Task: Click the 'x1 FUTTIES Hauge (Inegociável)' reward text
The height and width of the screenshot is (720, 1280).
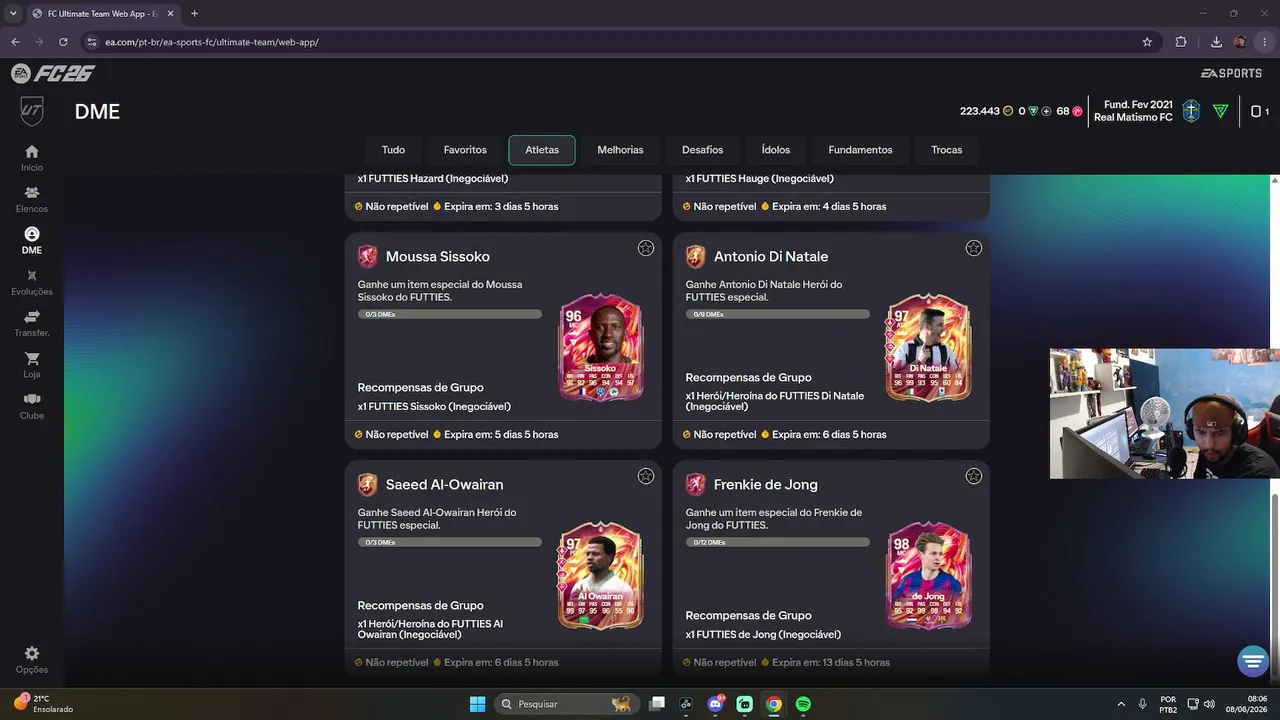Action: (759, 179)
